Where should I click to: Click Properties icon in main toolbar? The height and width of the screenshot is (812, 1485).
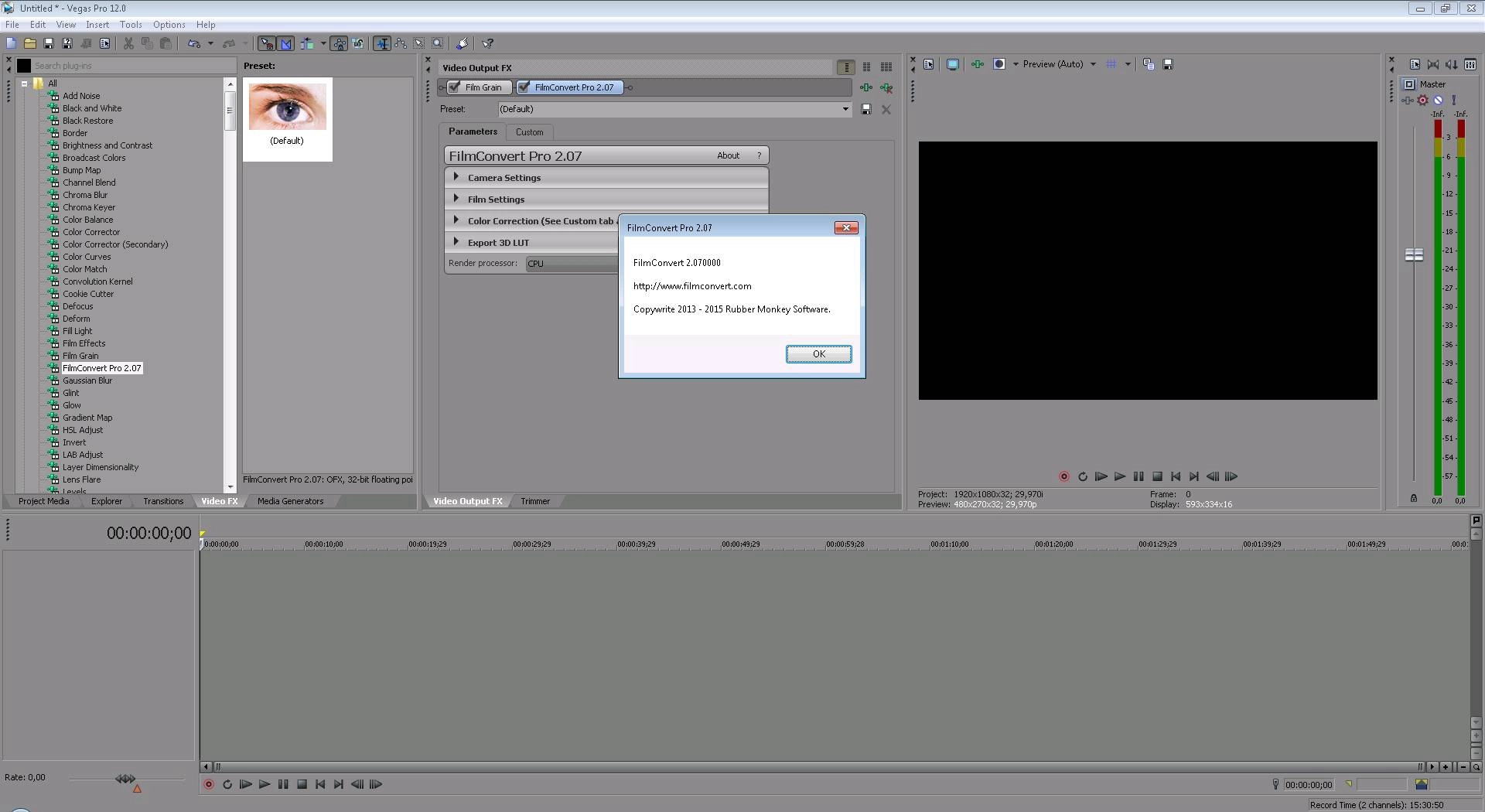point(104,43)
